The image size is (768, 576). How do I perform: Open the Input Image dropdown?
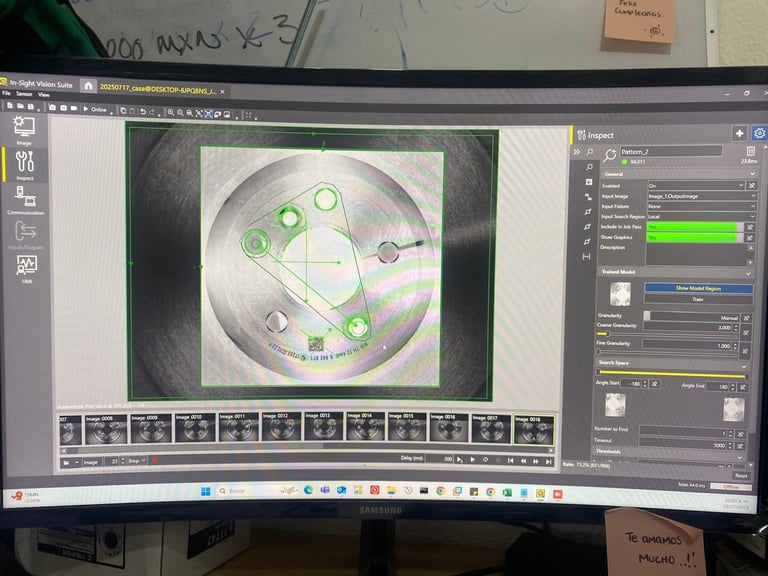click(702, 196)
